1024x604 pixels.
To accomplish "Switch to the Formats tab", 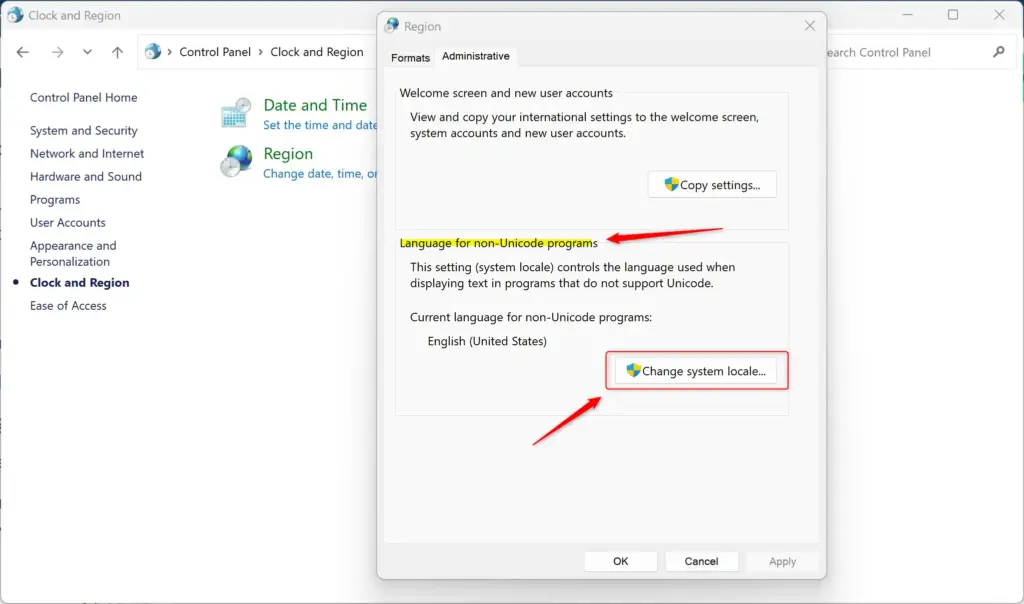I will tap(410, 57).
